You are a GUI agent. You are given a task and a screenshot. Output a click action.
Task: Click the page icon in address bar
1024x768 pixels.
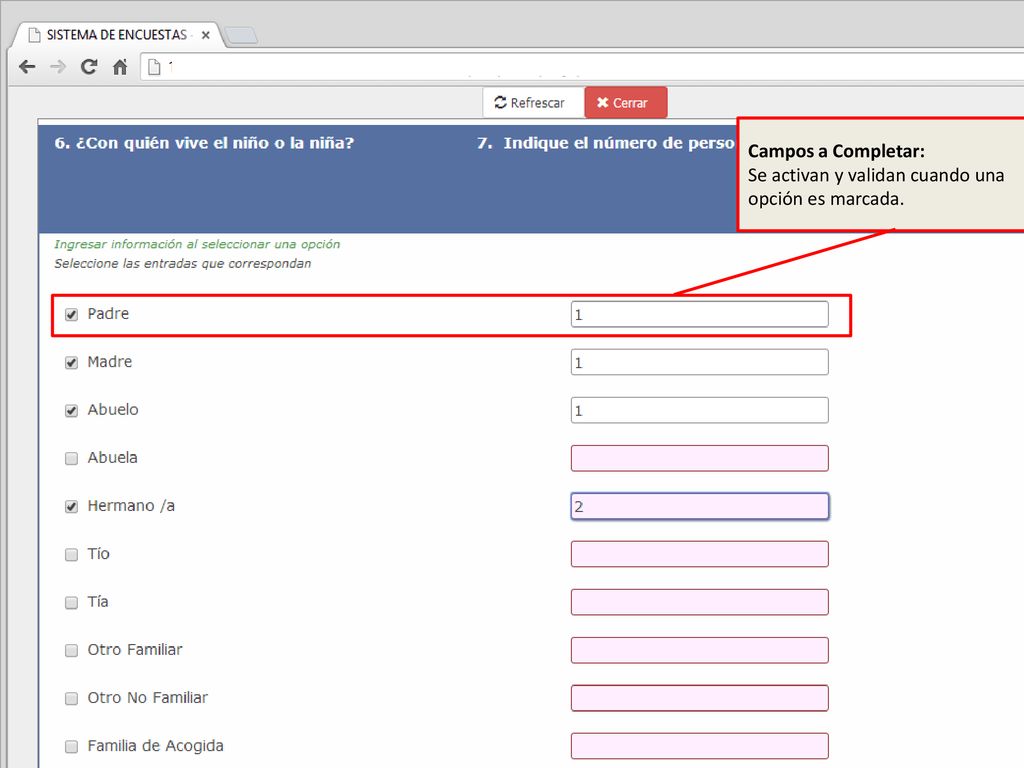(x=154, y=67)
